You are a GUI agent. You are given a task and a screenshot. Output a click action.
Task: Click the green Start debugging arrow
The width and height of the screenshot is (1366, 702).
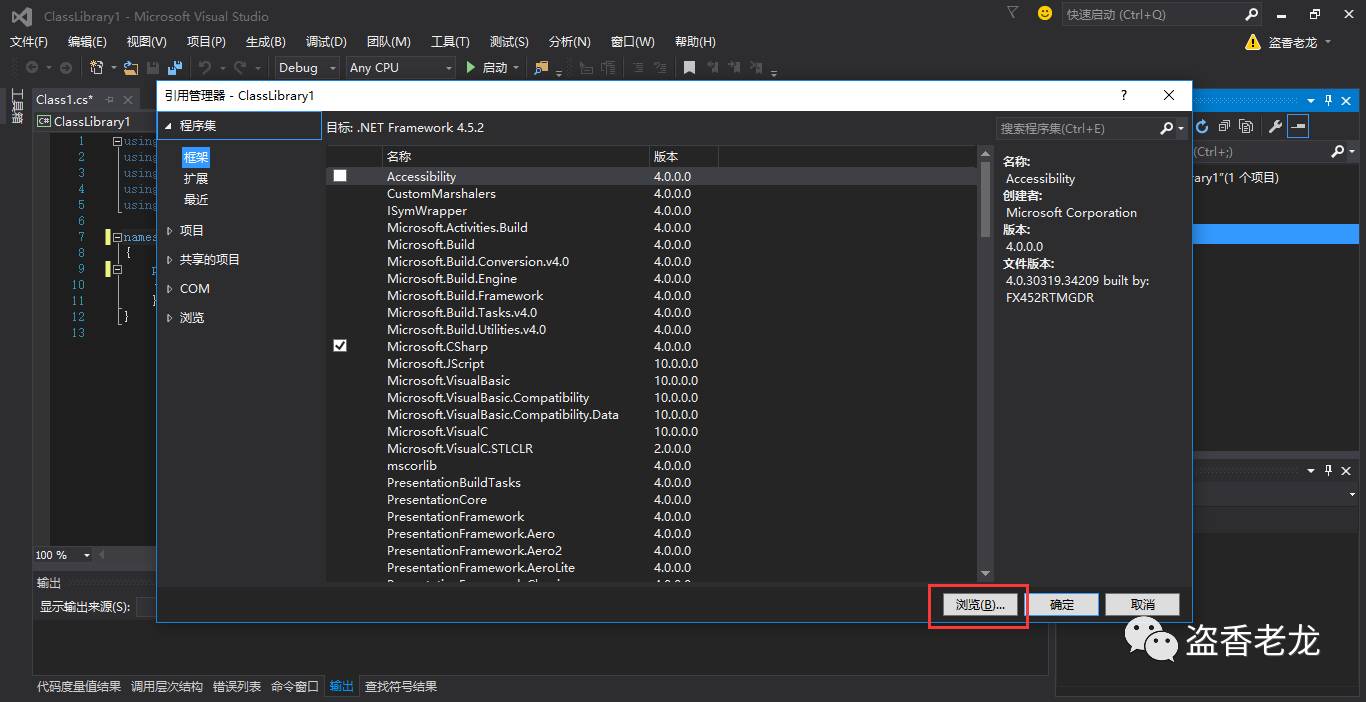tap(471, 67)
